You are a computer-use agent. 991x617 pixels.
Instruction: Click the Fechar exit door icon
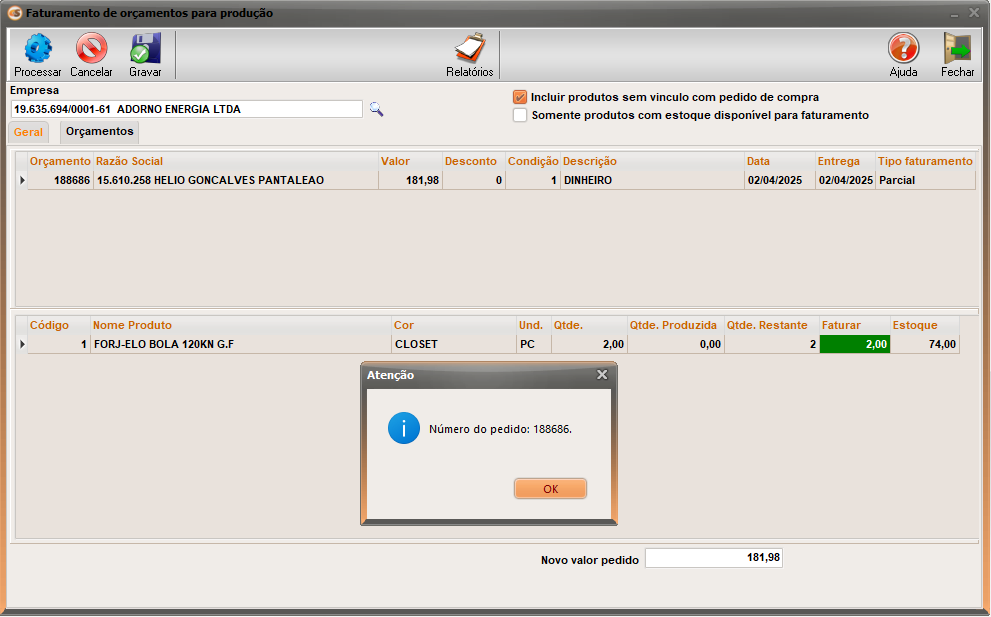pos(957,49)
